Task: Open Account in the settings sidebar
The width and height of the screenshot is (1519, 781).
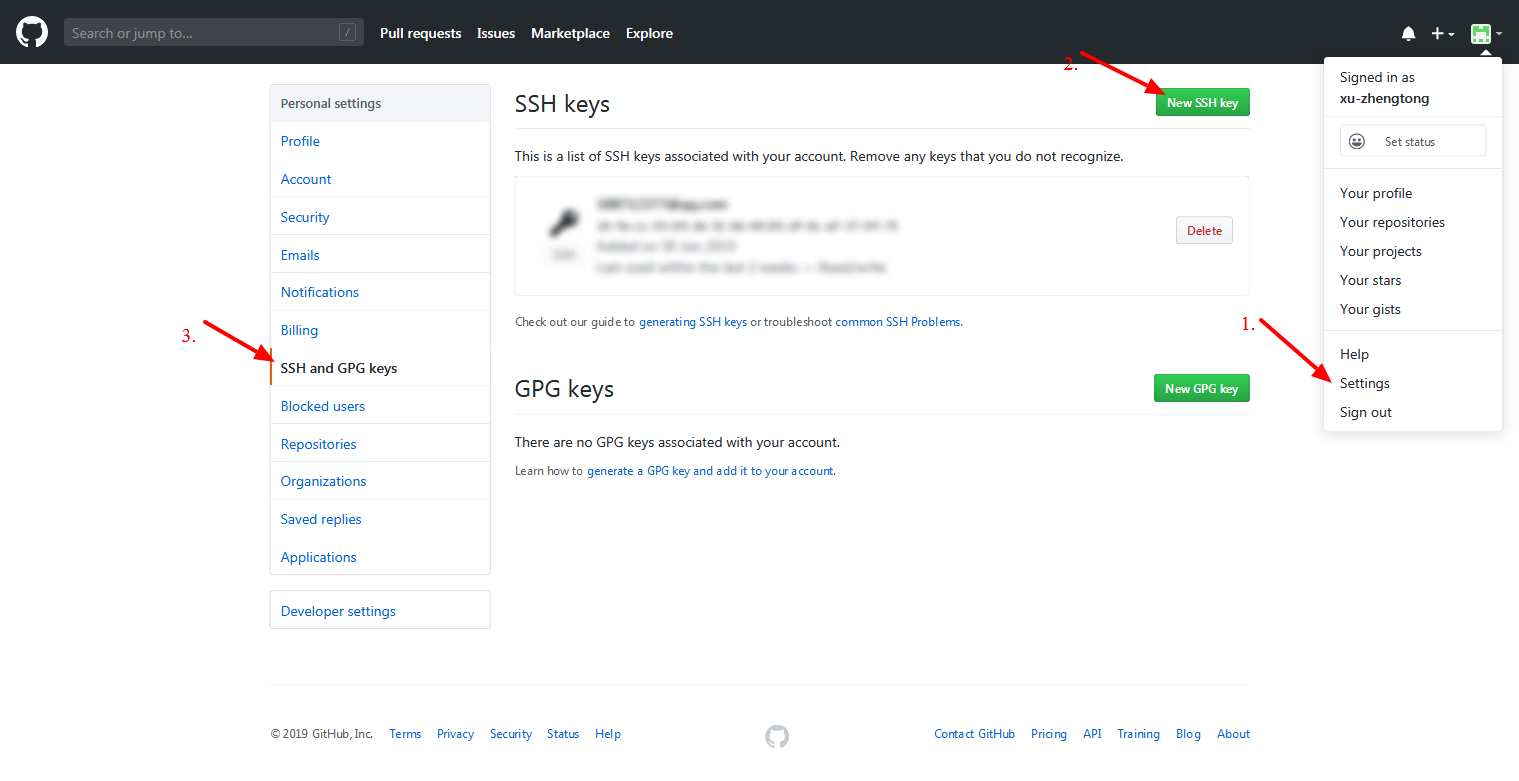Action: pyautogui.click(x=380, y=179)
